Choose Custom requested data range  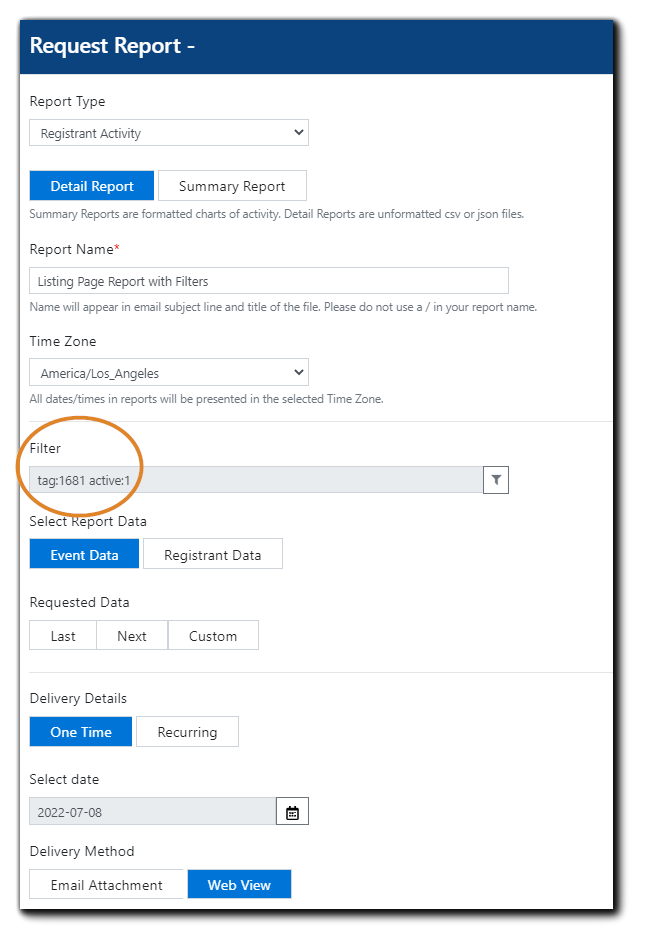click(213, 636)
